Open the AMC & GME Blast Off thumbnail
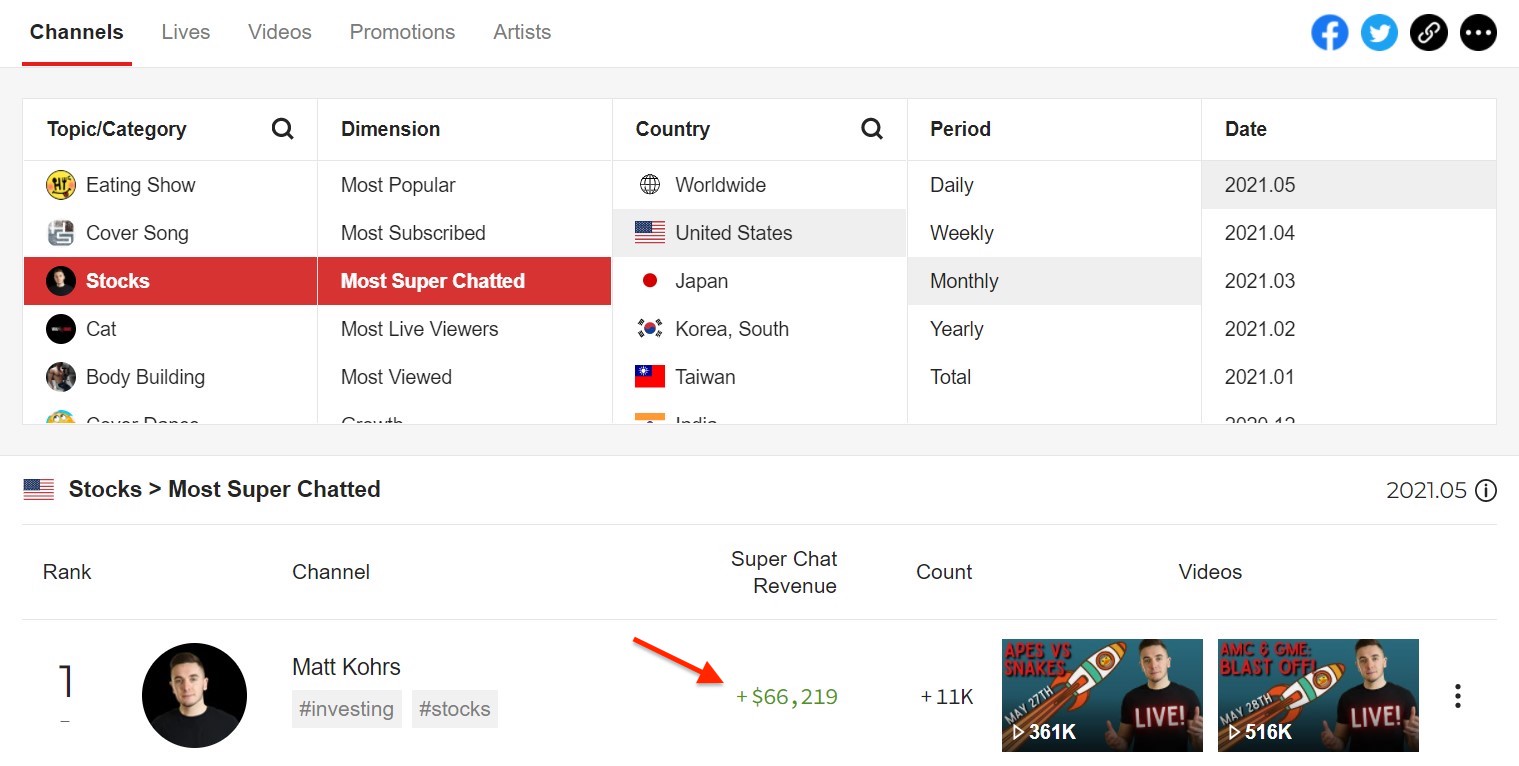 pyautogui.click(x=1318, y=695)
